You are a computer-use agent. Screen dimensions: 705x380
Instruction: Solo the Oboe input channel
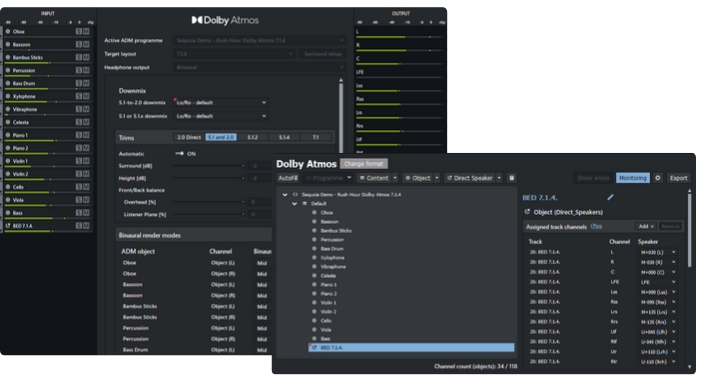(x=79, y=31)
